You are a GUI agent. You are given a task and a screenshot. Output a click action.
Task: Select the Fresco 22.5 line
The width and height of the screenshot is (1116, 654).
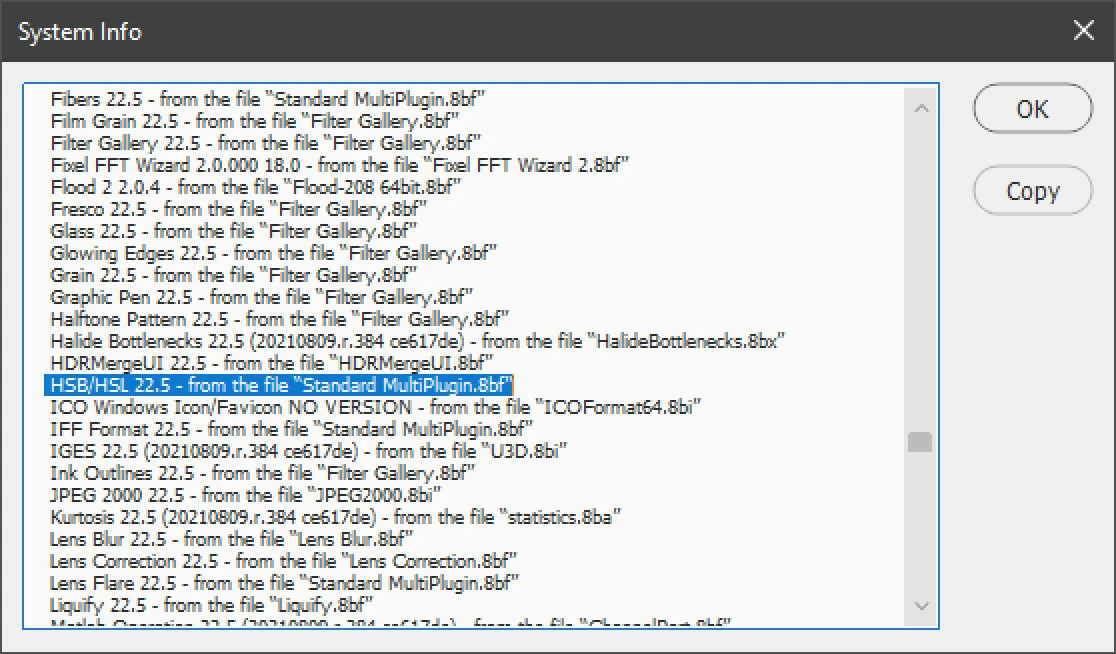pos(238,209)
